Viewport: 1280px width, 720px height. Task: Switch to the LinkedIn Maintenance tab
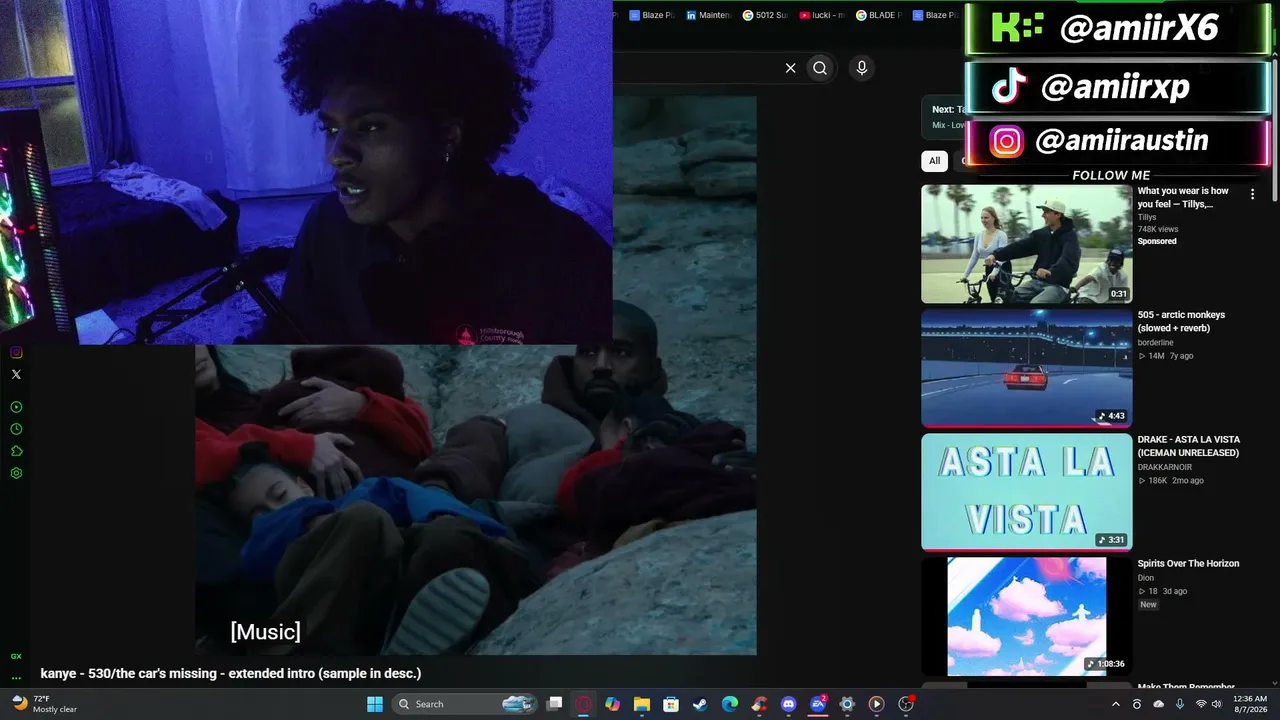coord(708,15)
